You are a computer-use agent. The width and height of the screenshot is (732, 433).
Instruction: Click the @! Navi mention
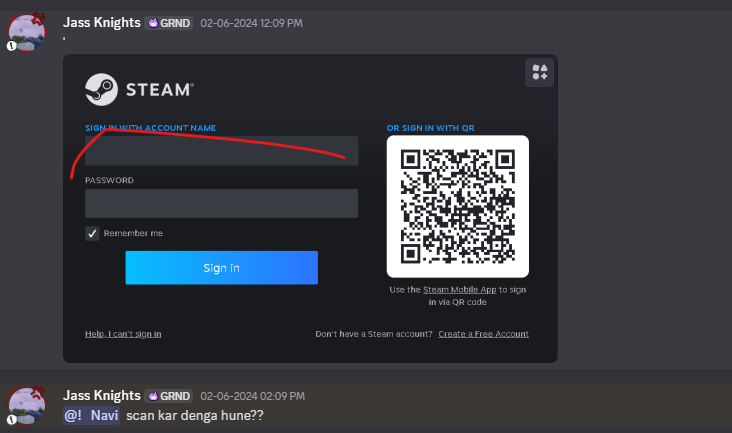[92, 415]
